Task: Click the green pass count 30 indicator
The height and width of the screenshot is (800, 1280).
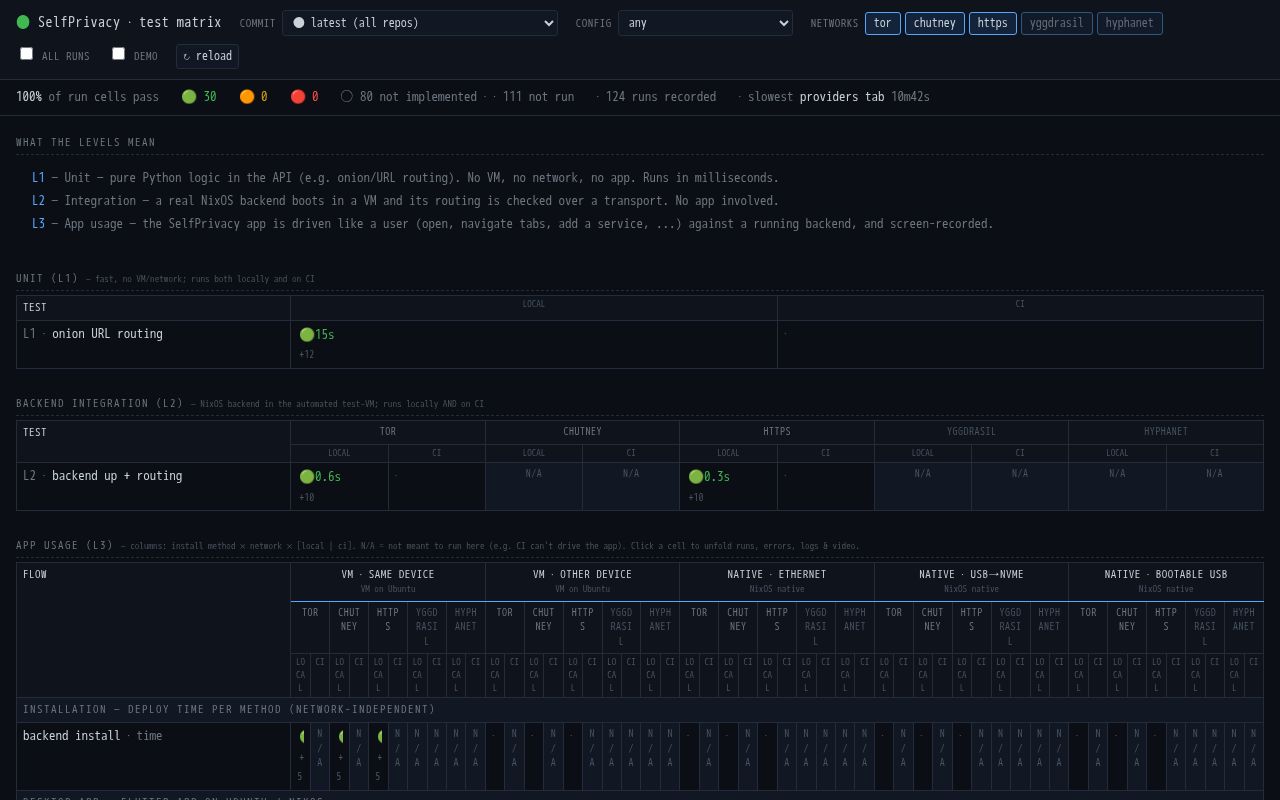Action: [199, 97]
